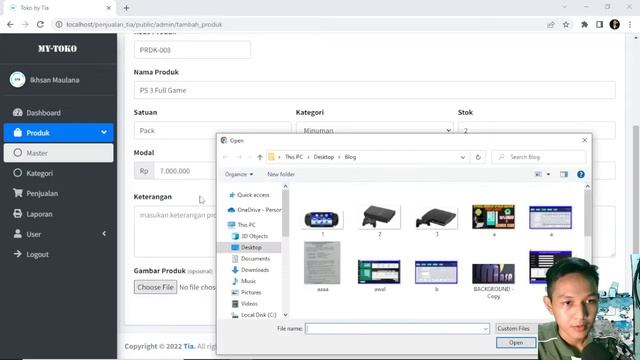
Task: Focus the Nama Produk input field
Action: 374,90
